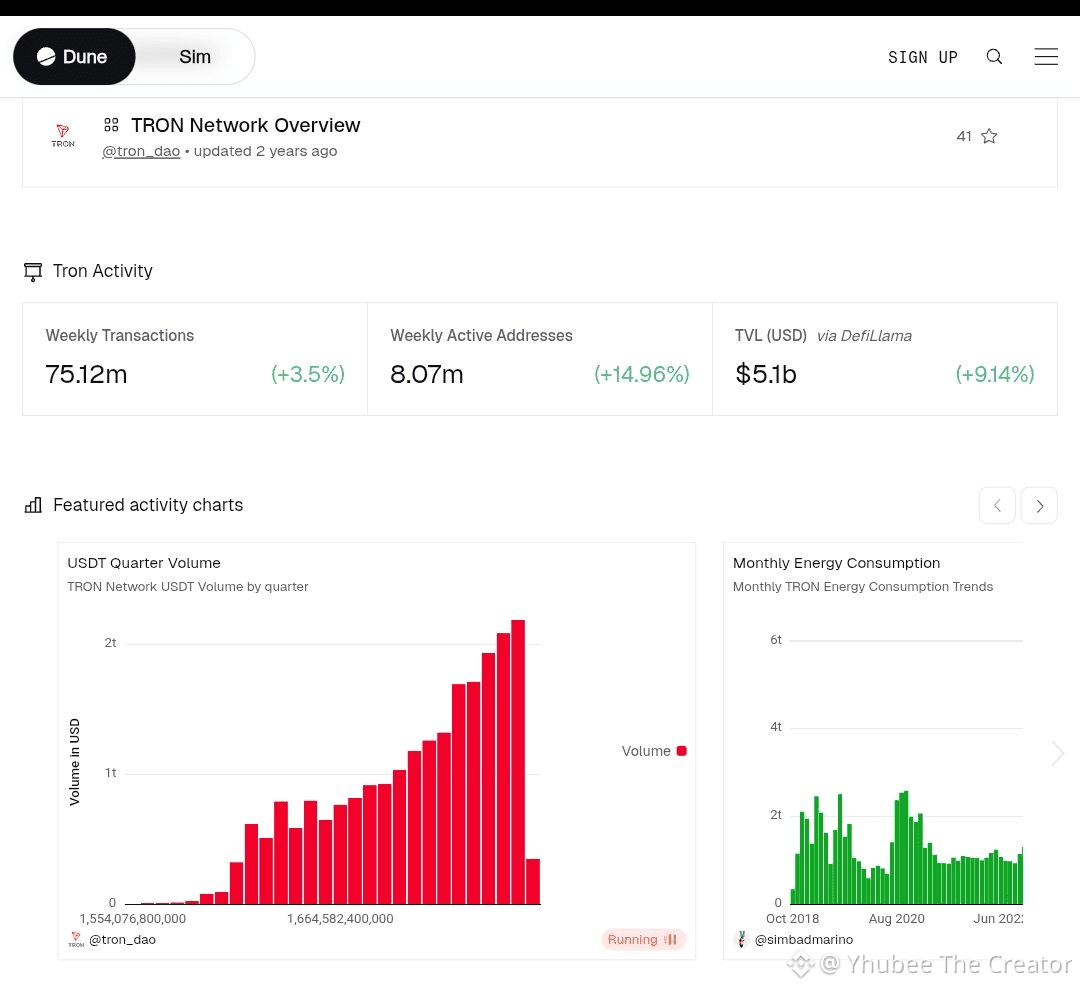Click the Running status badge

[x=643, y=939]
